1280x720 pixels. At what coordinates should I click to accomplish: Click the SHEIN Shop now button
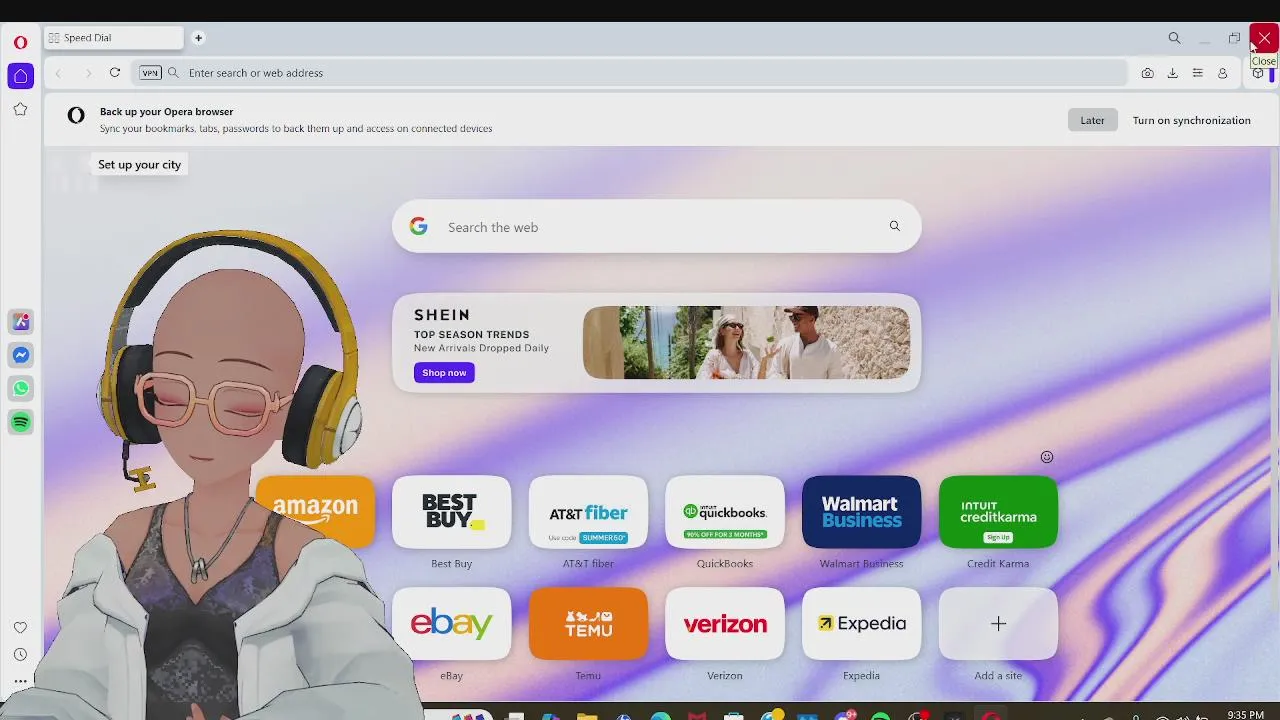[444, 372]
